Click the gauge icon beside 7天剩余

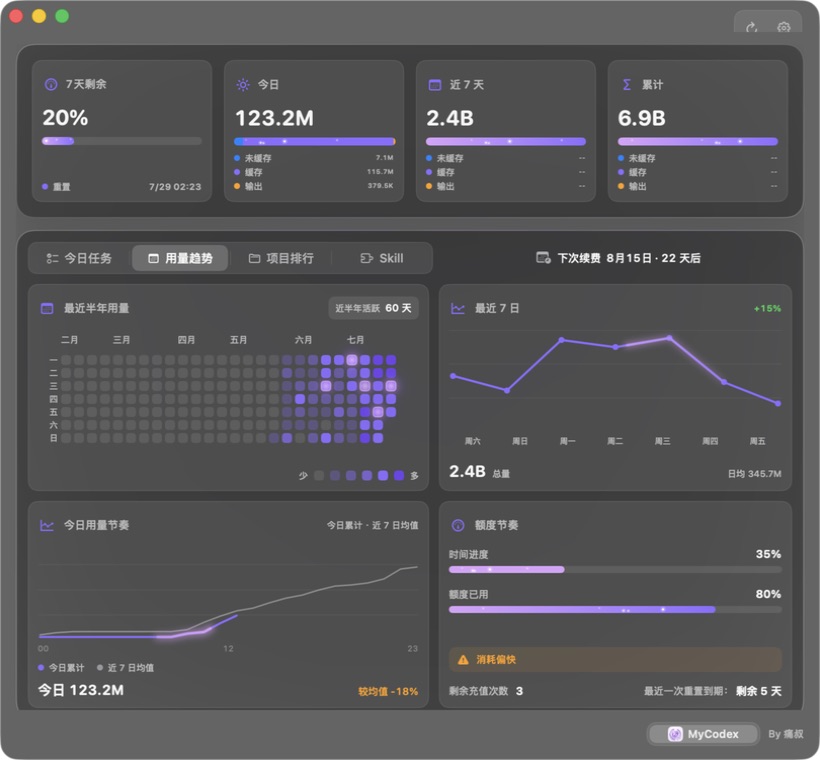[51, 84]
